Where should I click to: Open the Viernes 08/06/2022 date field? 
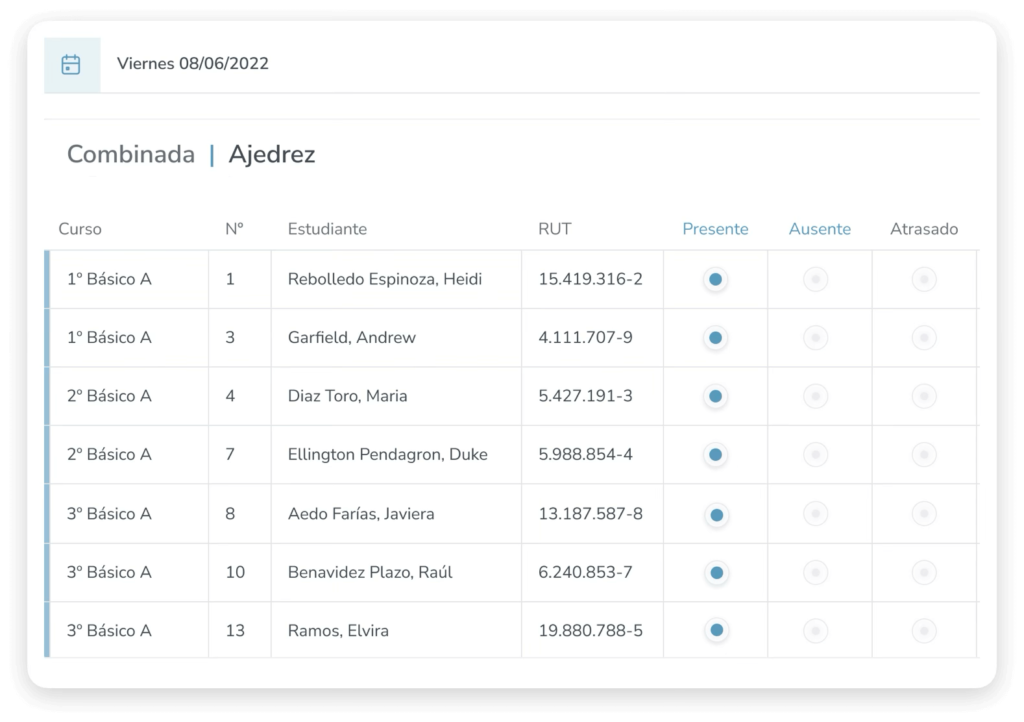point(193,64)
